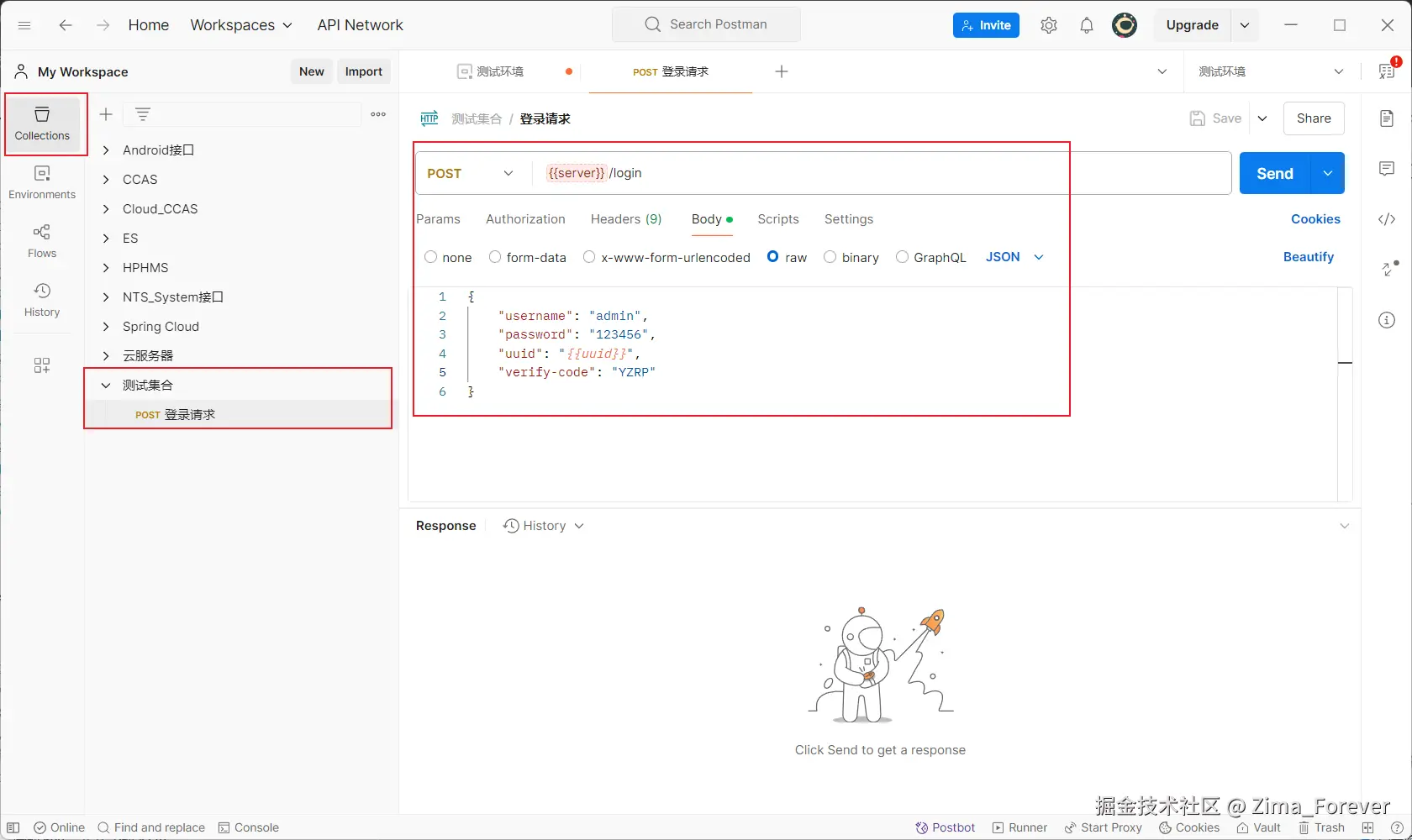This screenshot has height=840, width=1412.
Task: Collapse the 测试集合 collection
Action: point(106,386)
